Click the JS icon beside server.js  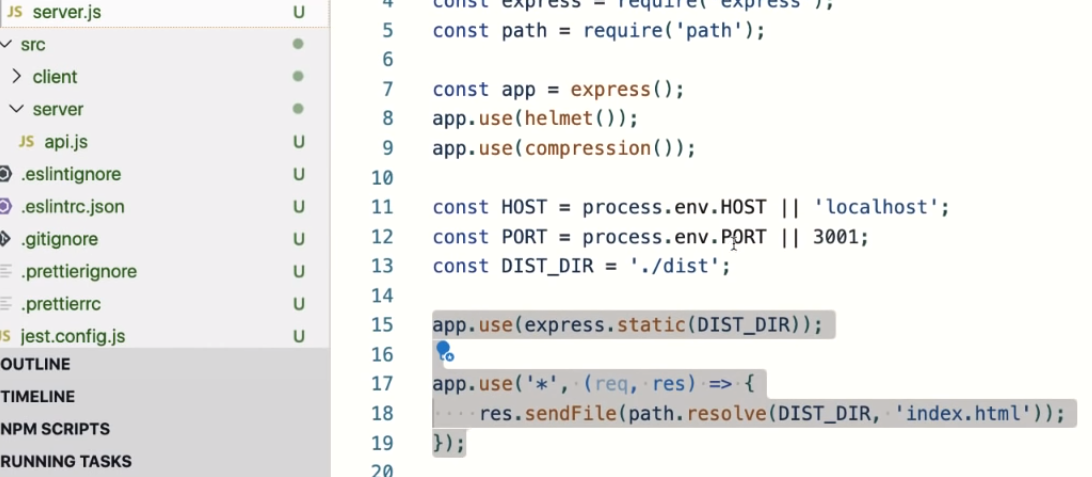coord(15,12)
